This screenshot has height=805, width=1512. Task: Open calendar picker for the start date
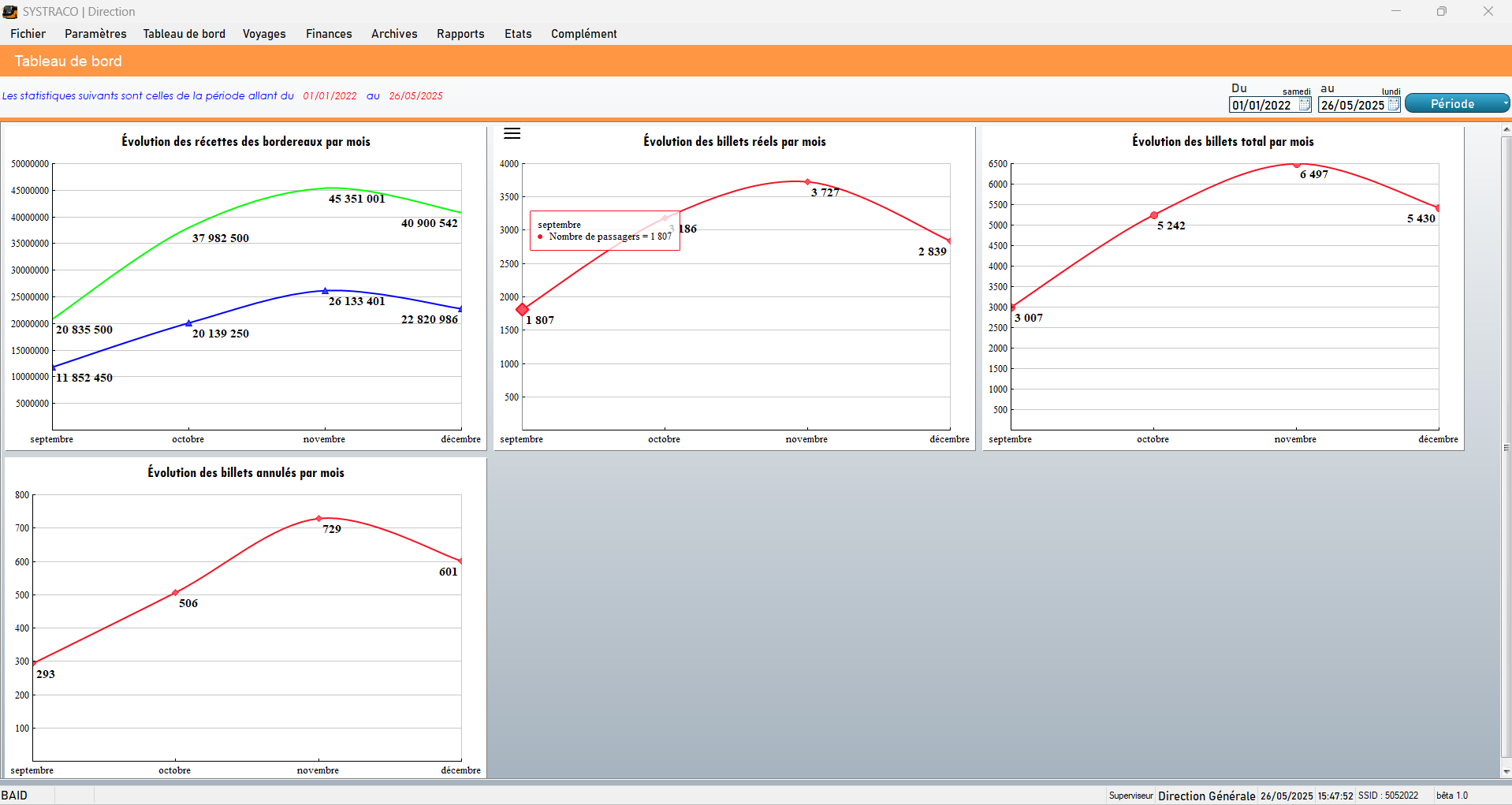pos(1305,105)
